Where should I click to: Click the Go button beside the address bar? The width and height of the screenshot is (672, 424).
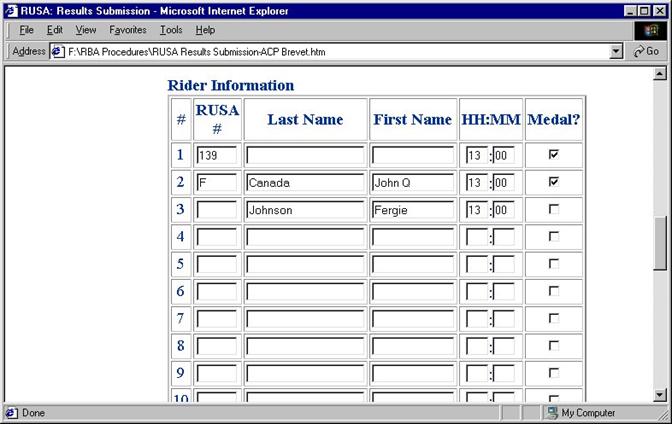(x=645, y=51)
